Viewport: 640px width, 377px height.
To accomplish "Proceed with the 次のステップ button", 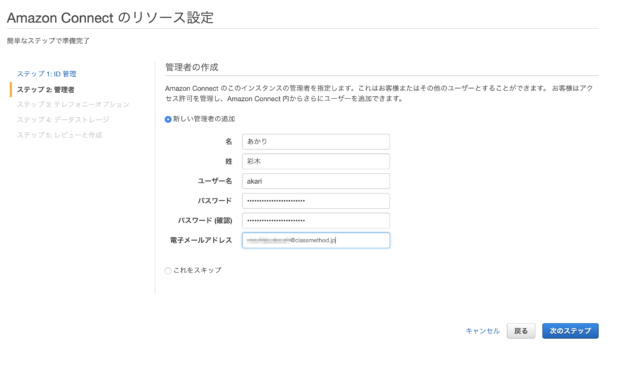I will coord(570,331).
